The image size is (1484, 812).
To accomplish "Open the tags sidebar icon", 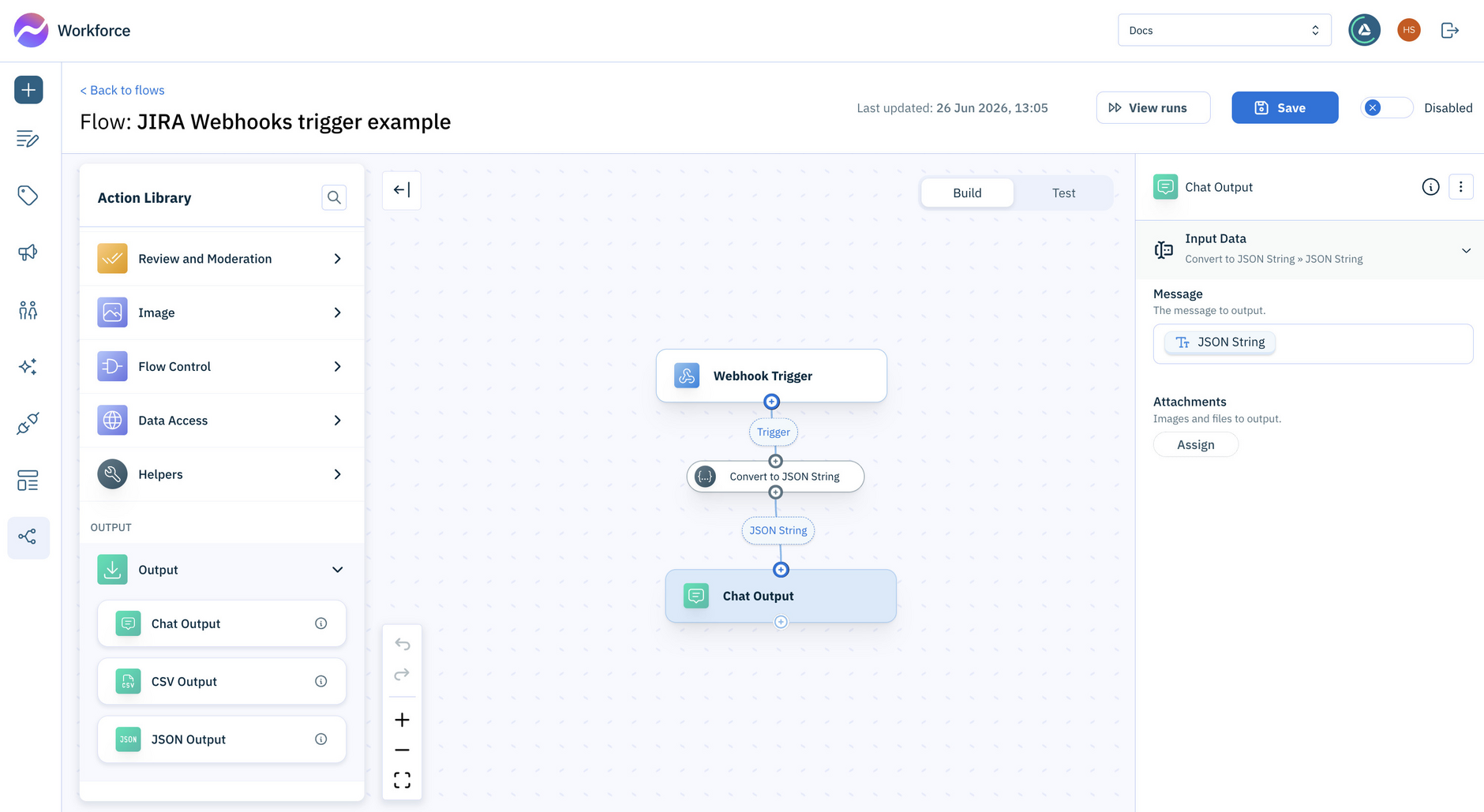I will coord(28,196).
